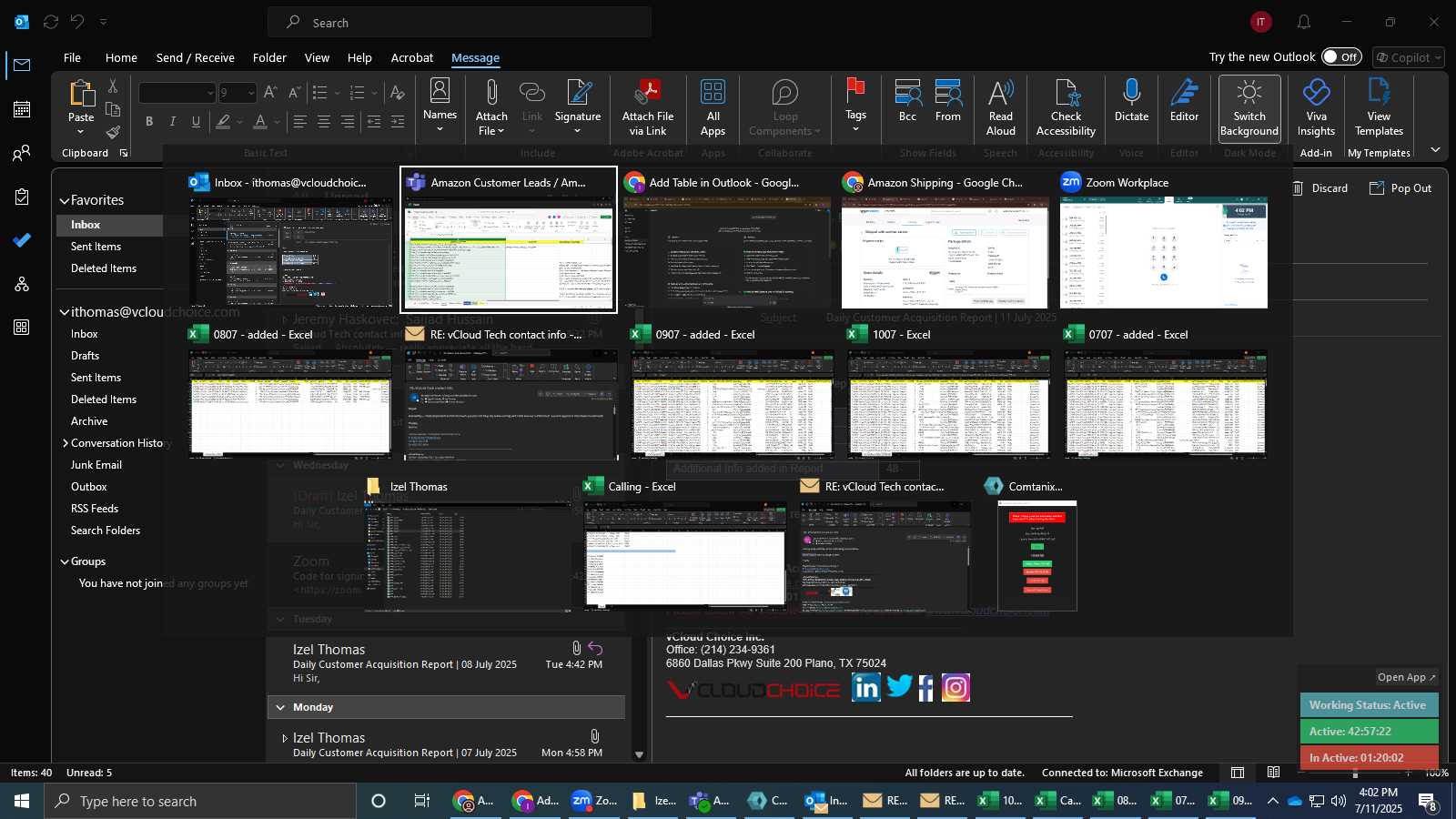Select Sent Items under Favorites

tap(96, 247)
